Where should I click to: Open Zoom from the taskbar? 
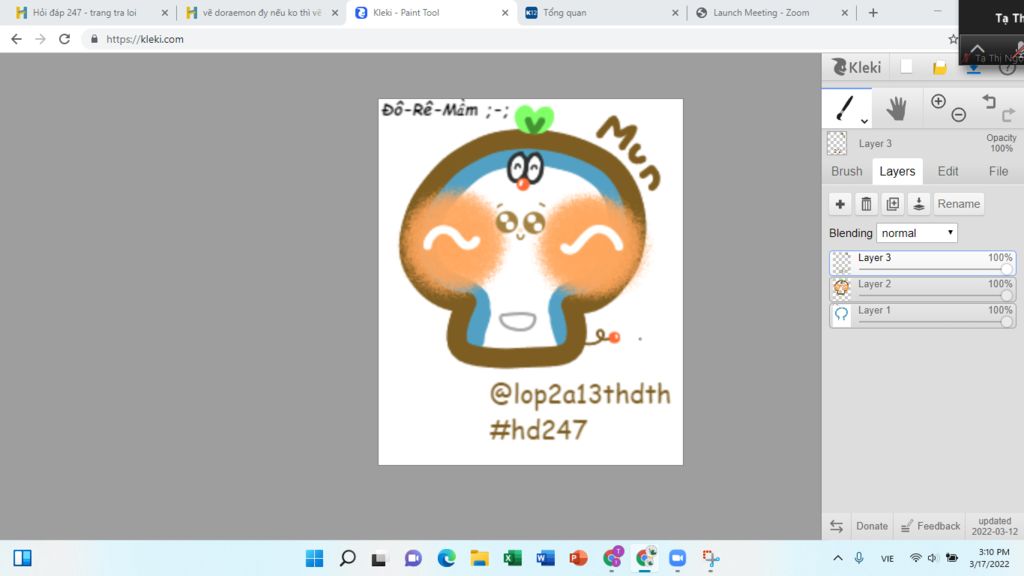tap(677, 558)
